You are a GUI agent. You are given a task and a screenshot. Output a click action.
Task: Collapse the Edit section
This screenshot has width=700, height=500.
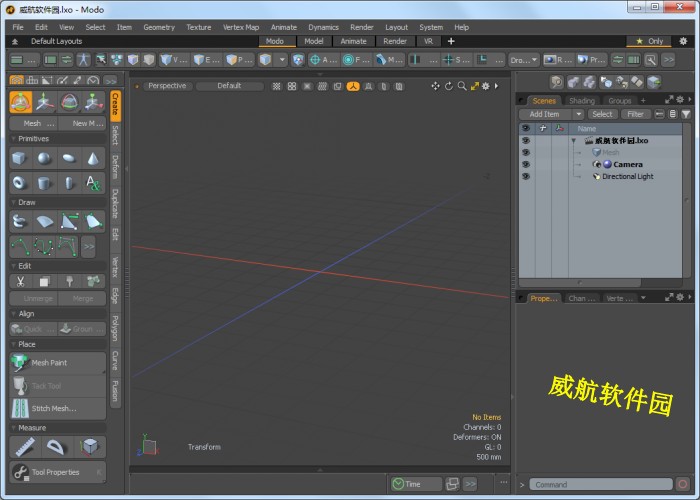coord(13,266)
